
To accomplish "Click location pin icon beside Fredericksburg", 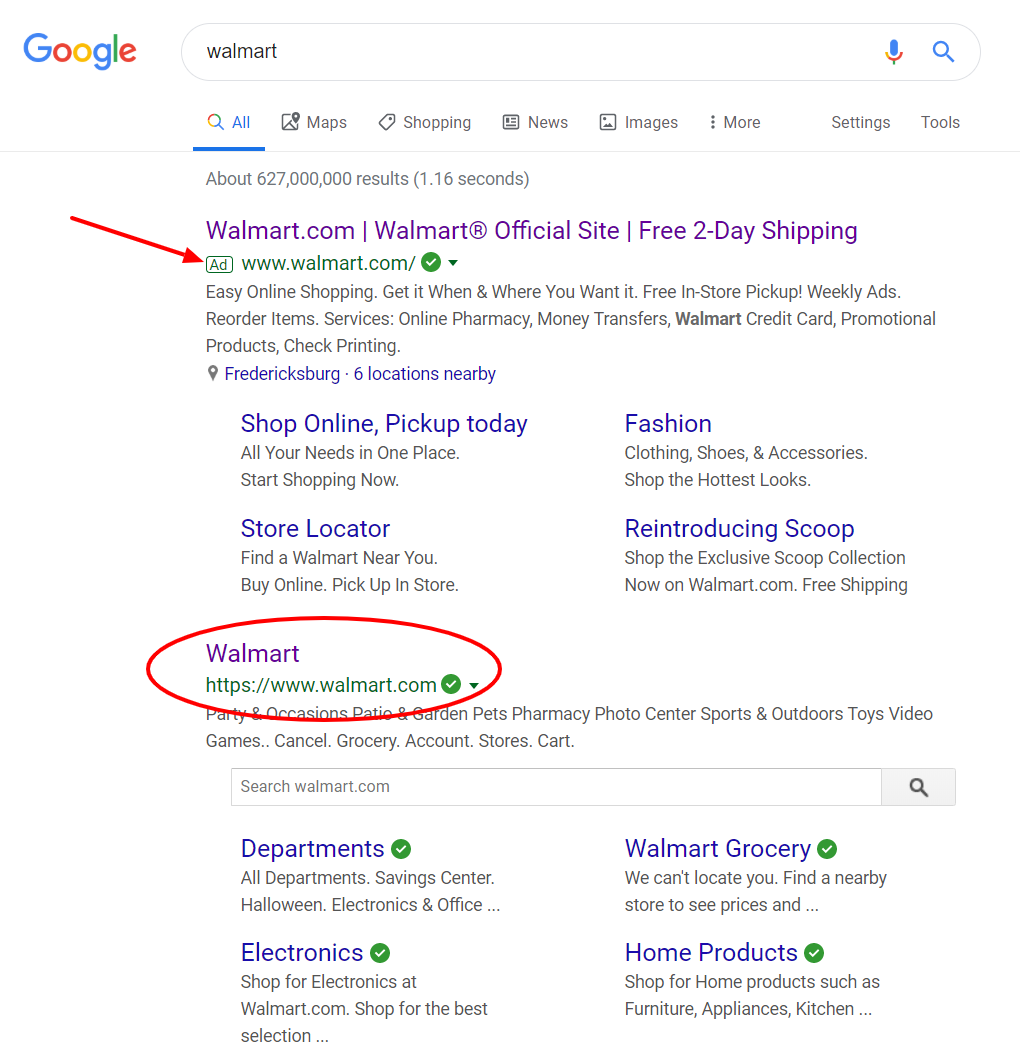I will point(213,373).
